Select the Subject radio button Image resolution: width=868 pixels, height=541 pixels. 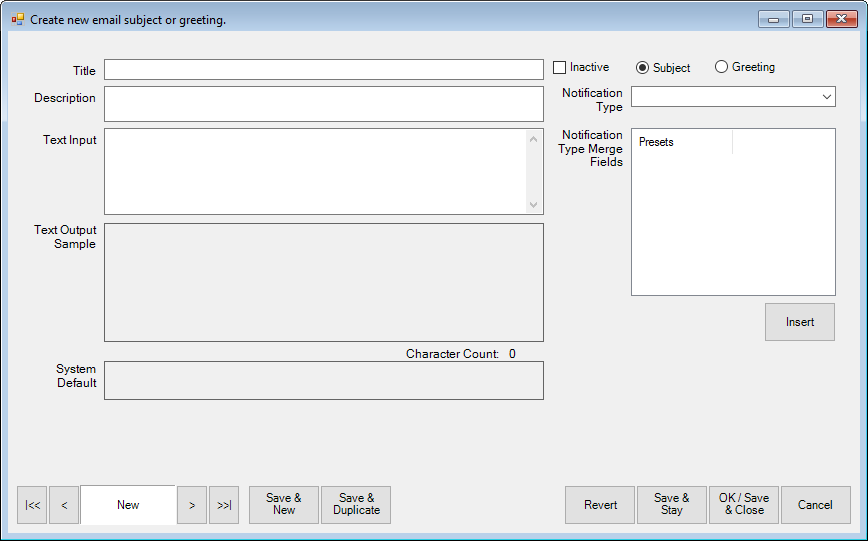coord(643,67)
